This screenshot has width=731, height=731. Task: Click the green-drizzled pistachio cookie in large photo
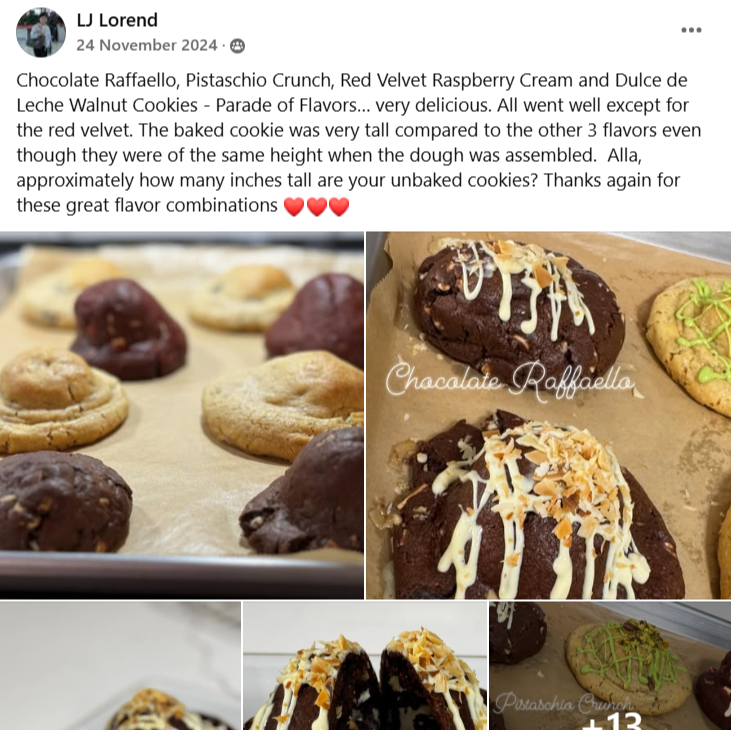(690, 344)
